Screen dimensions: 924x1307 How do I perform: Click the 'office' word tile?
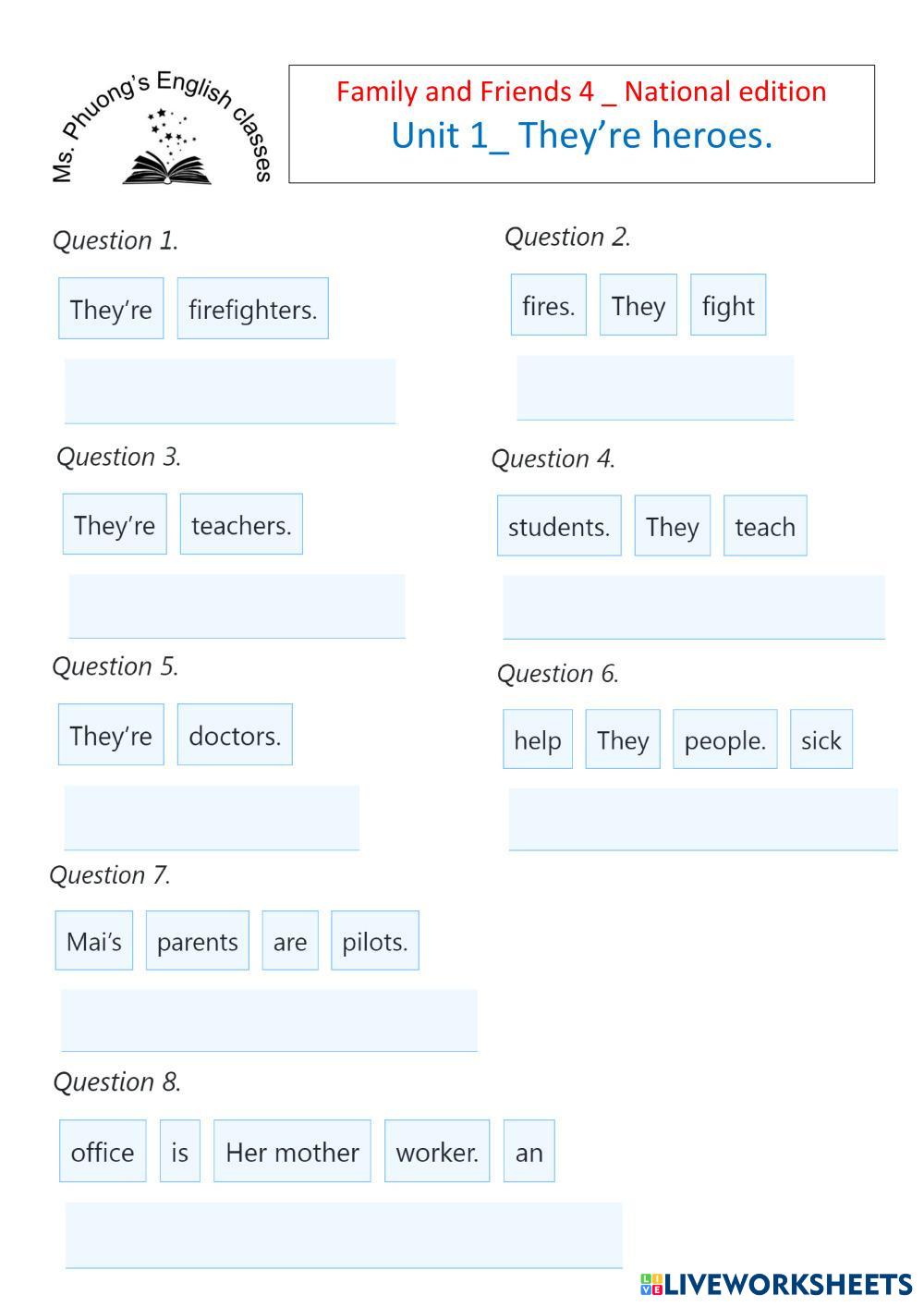(103, 1152)
